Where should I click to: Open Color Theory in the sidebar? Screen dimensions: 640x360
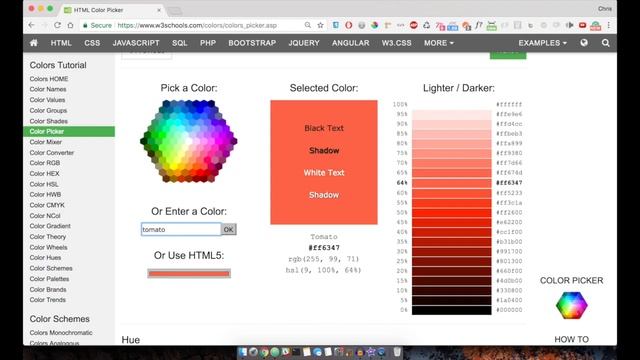(x=48, y=237)
